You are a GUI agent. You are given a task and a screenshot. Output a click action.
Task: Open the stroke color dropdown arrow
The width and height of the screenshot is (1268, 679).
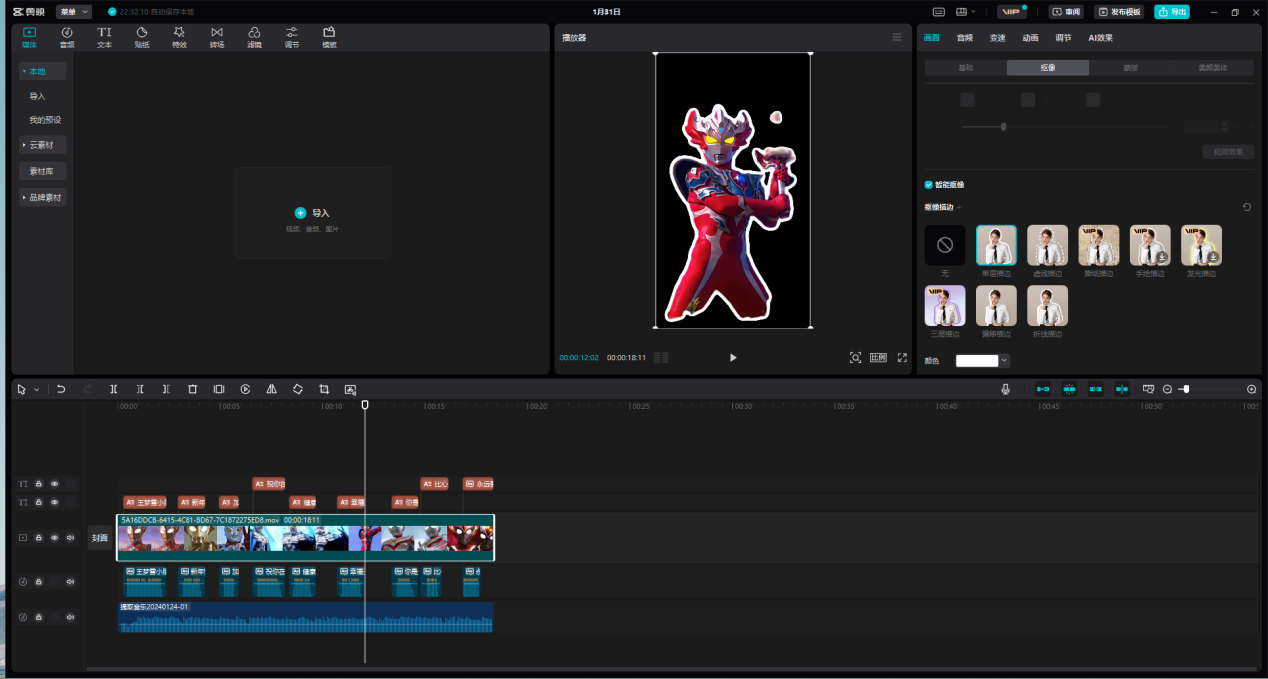pos(1004,361)
